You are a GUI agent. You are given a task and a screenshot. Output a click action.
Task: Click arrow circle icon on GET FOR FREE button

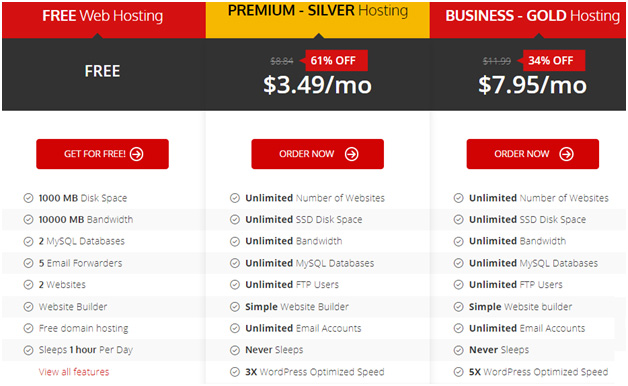[x=137, y=154]
